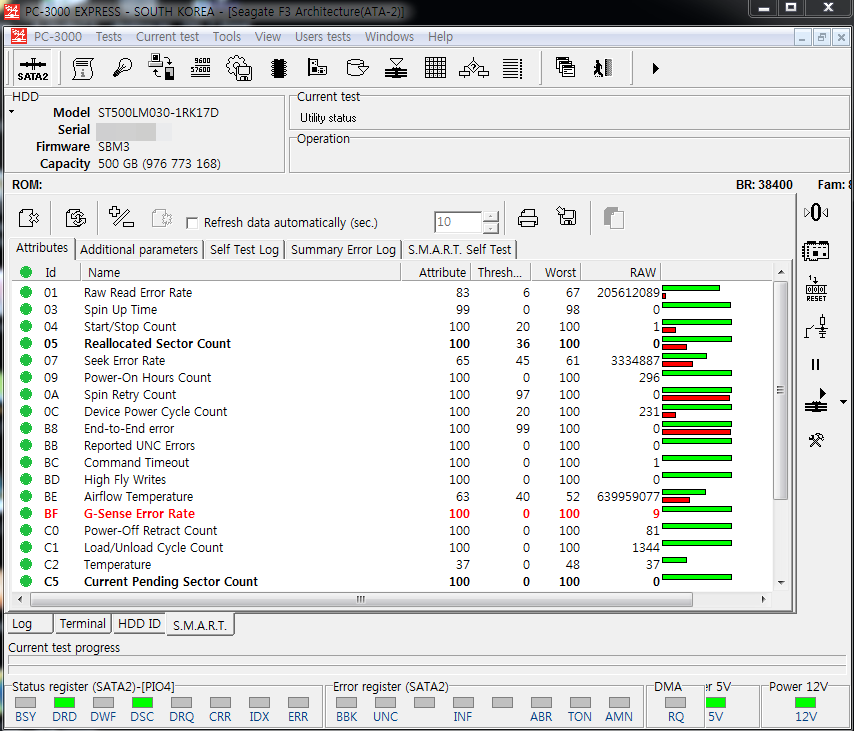Click the running man exit icon
This screenshot has height=731, width=854.
click(603, 68)
